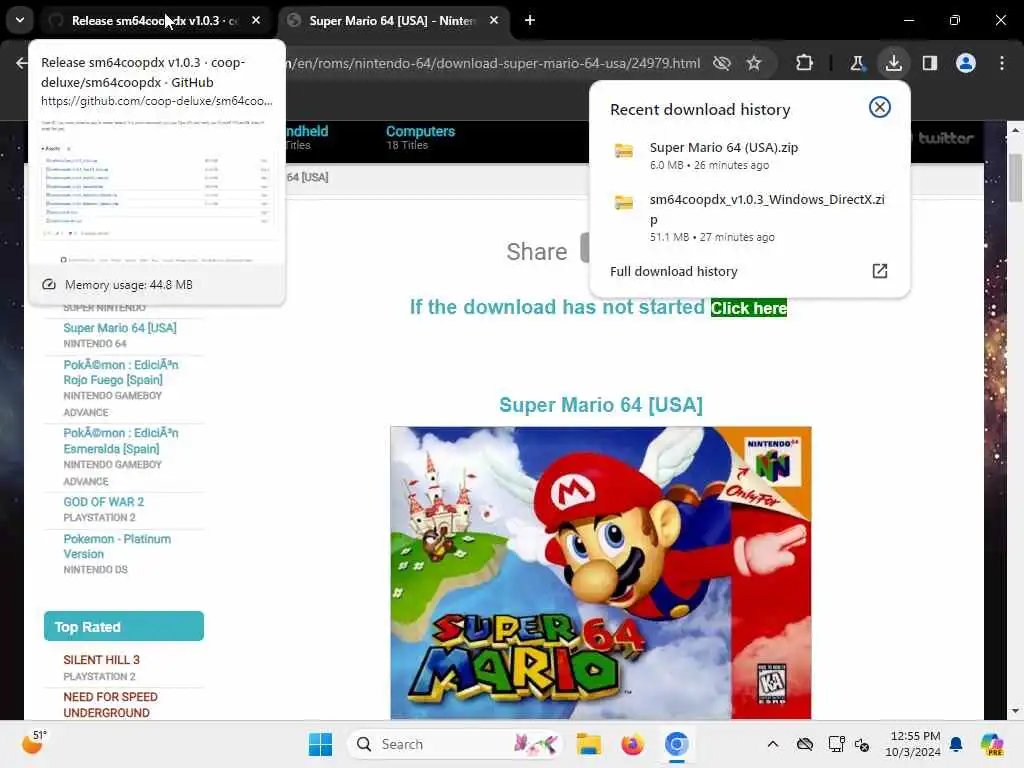The image size is (1024, 768).
Task: Open the notifications bell icon
Action: 956,744
